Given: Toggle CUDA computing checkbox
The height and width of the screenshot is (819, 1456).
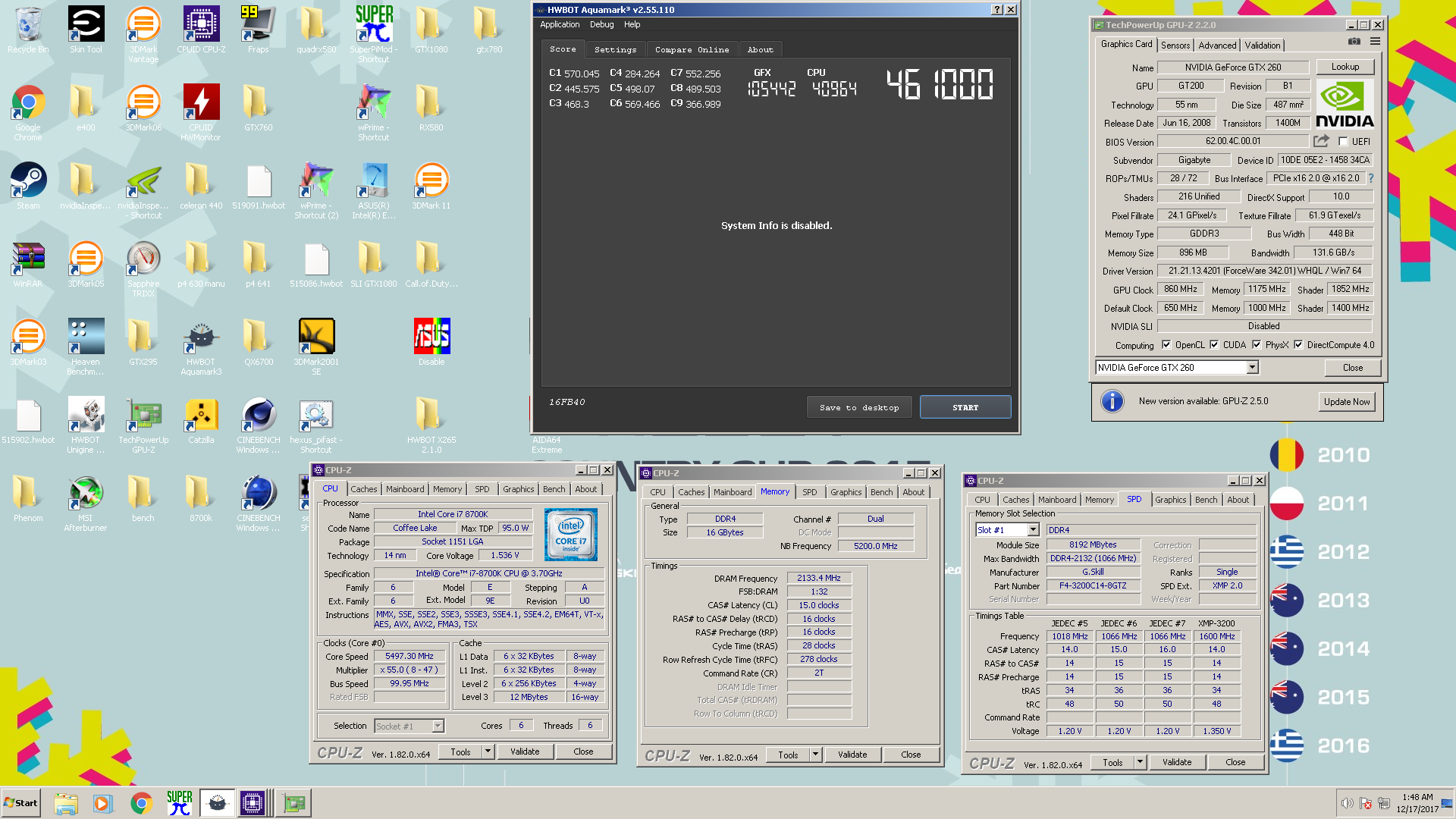Looking at the screenshot, I should (x=1214, y=345).
